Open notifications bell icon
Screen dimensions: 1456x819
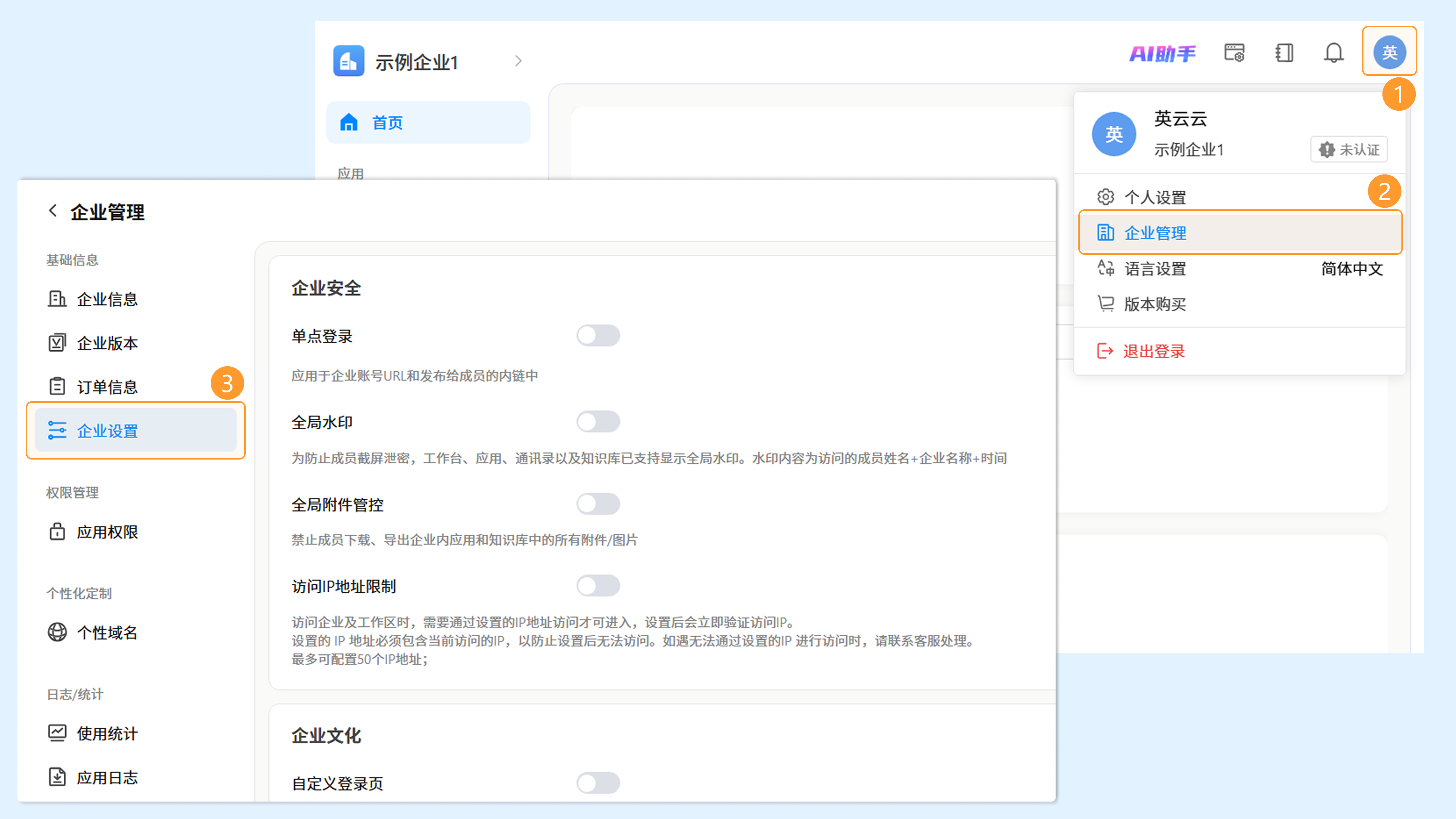(1334, 53)
